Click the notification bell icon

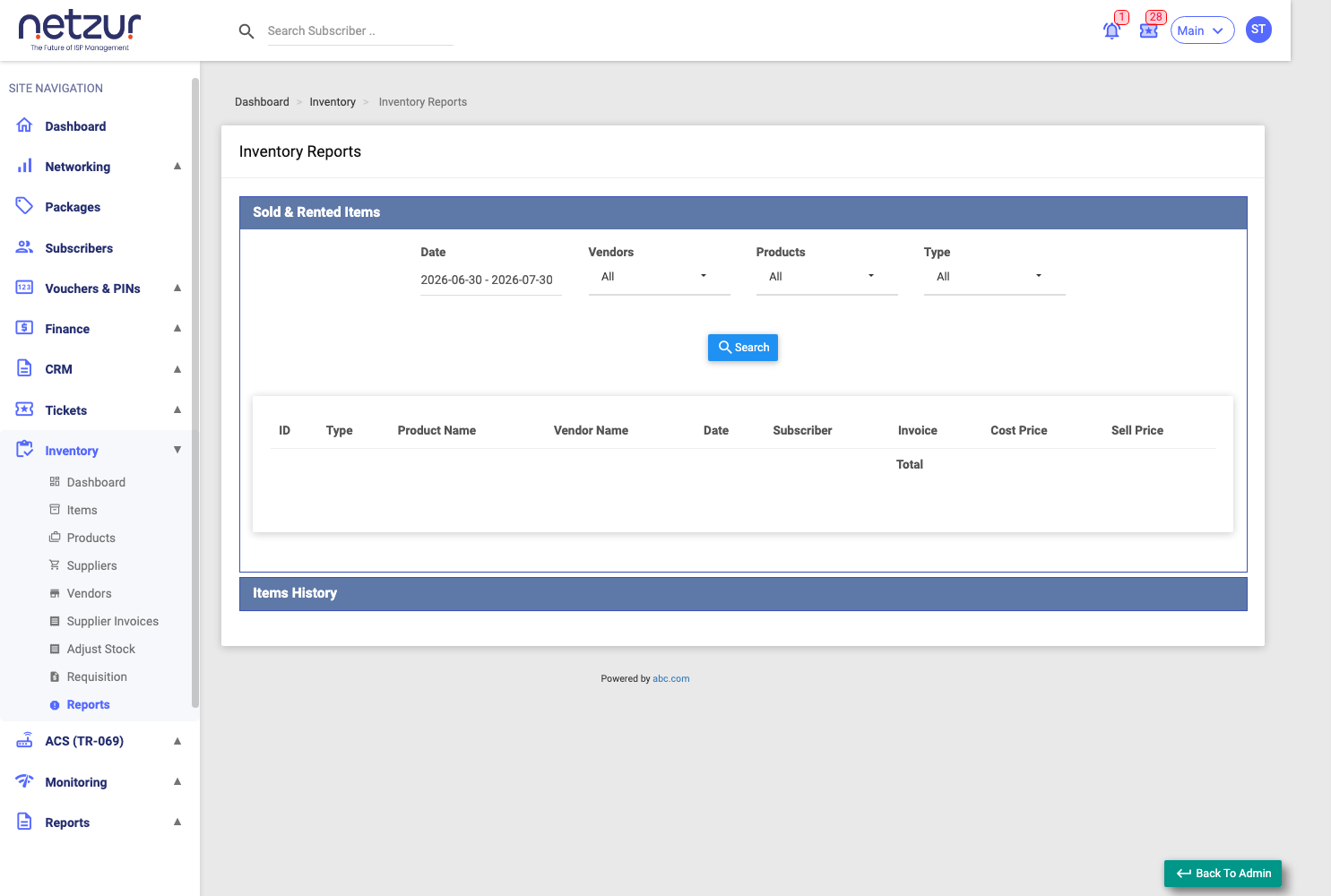coord(1111,30)
